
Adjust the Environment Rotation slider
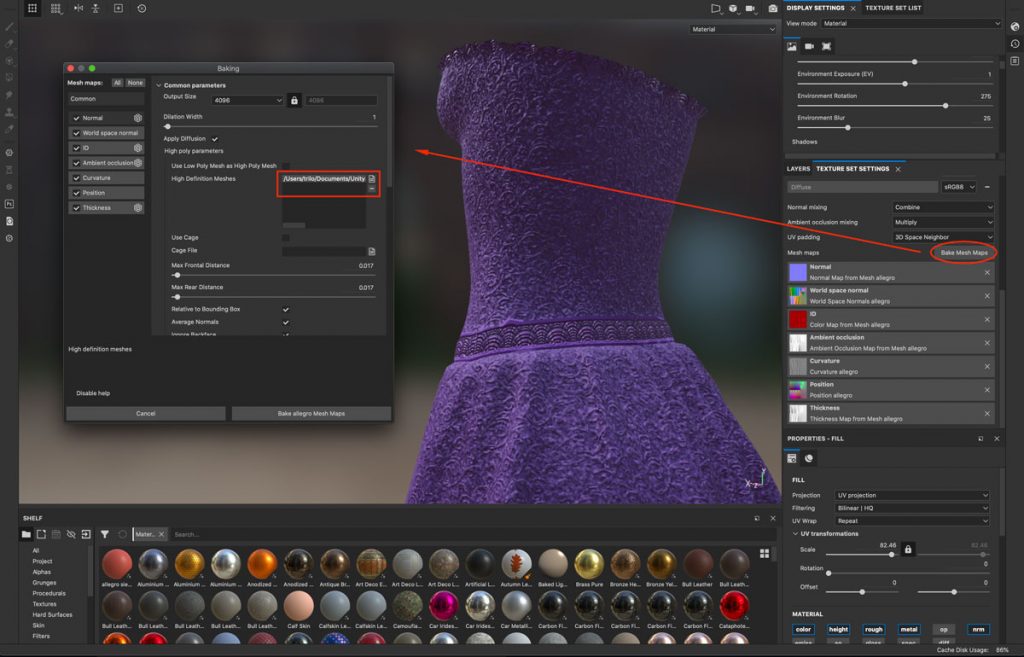pyautogui.click(x=945, y=105)
